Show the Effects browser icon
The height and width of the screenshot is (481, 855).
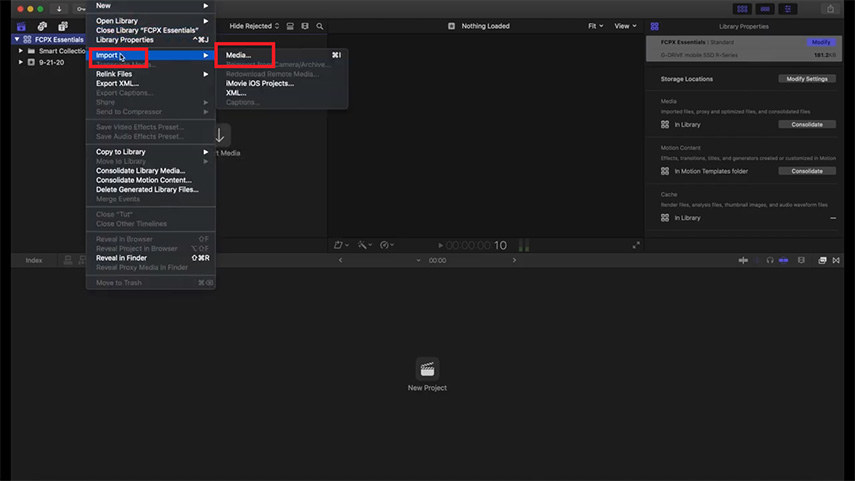tap(822, 260)
